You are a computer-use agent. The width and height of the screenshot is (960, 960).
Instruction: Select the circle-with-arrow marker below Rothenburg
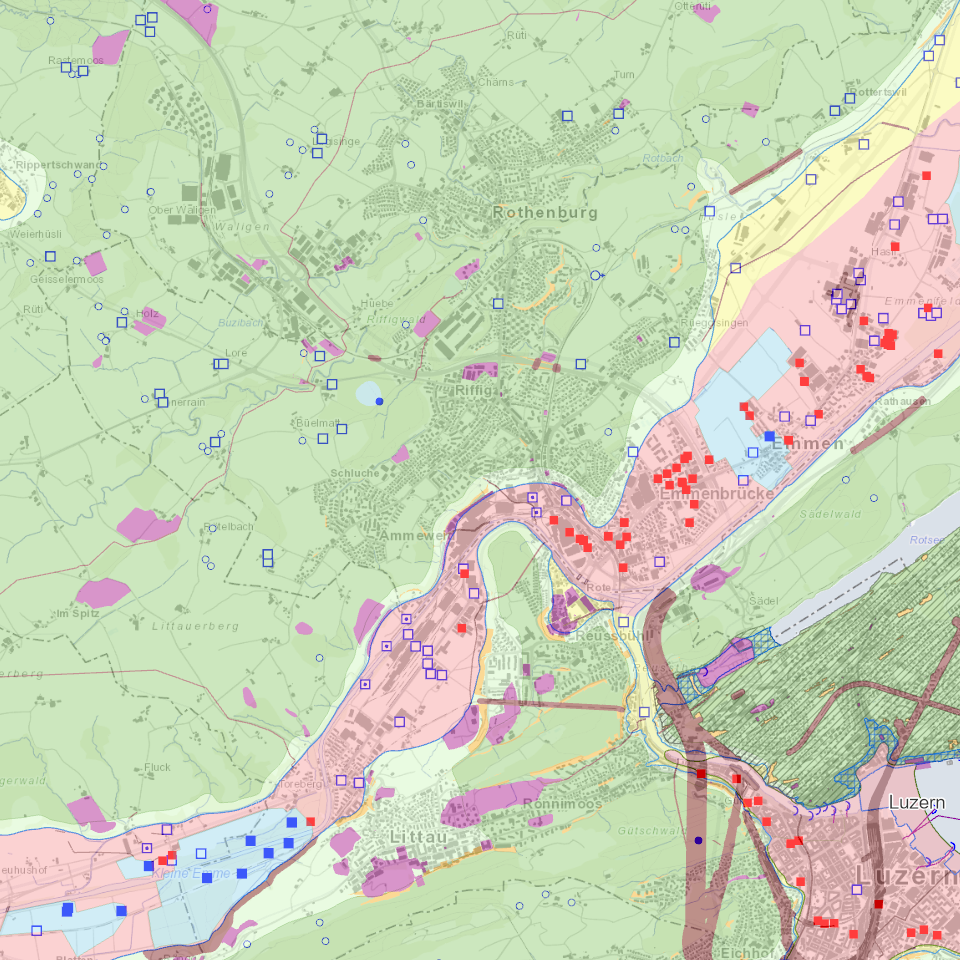click(596, 276)
